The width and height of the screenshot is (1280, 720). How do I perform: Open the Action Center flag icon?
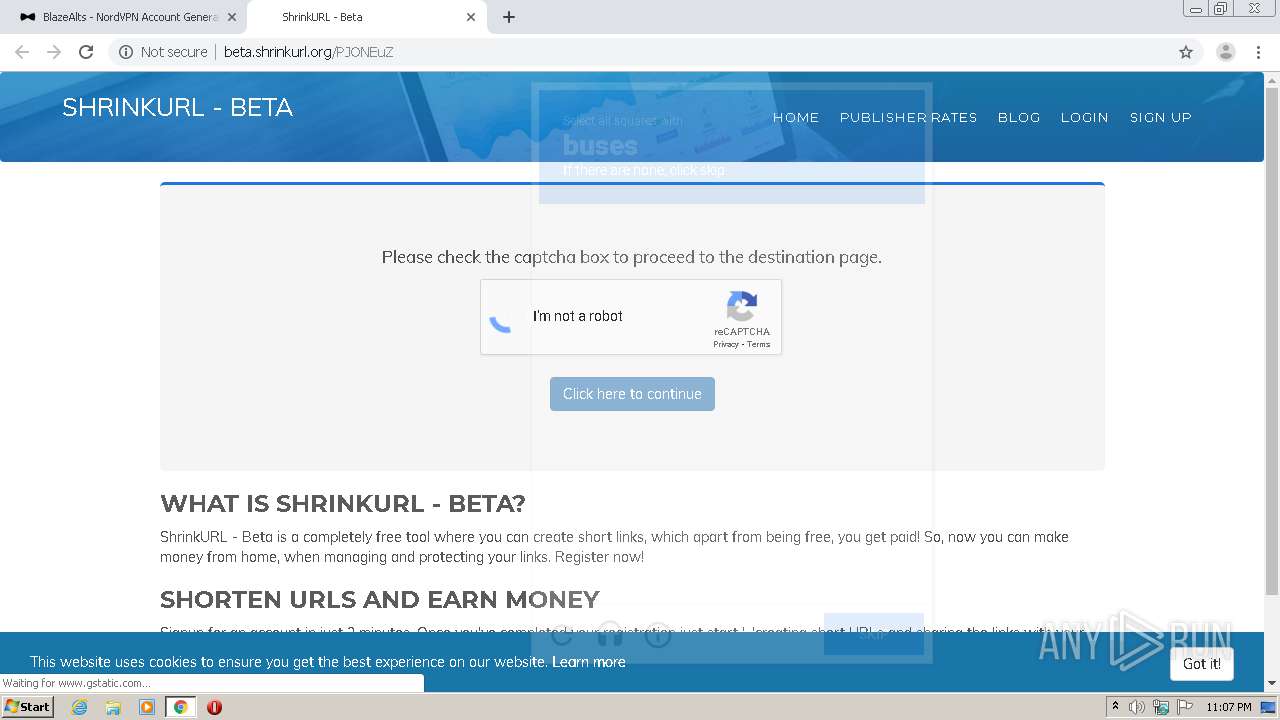click(x=1184, y=707)
